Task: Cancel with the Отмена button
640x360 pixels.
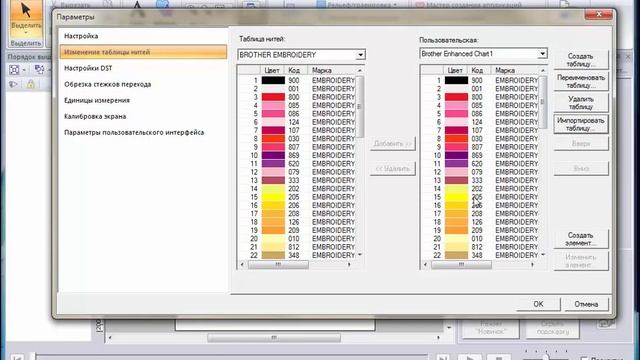Action: coord(586,304)
